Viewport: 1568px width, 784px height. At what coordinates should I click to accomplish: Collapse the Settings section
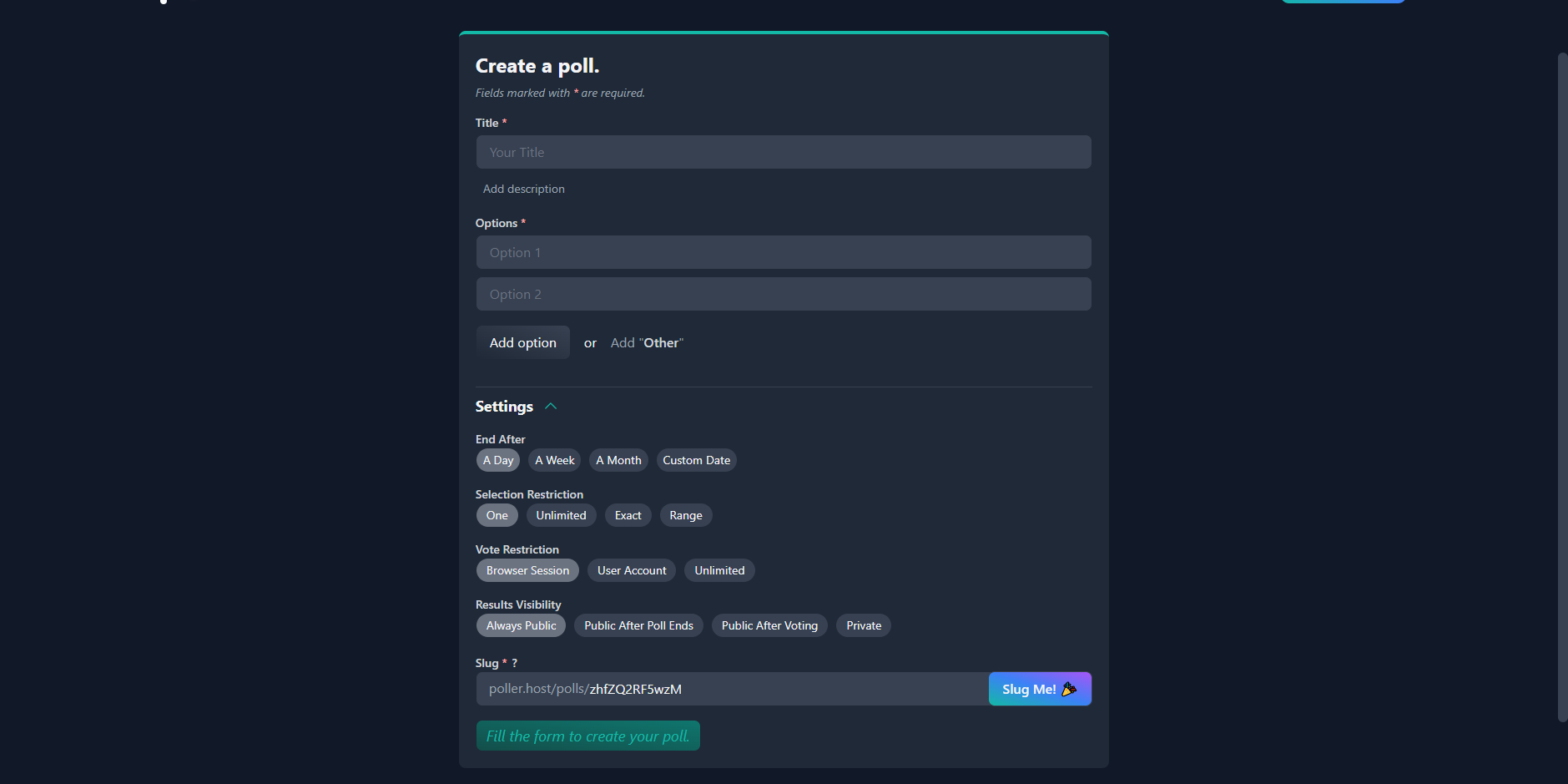[550, 406]
